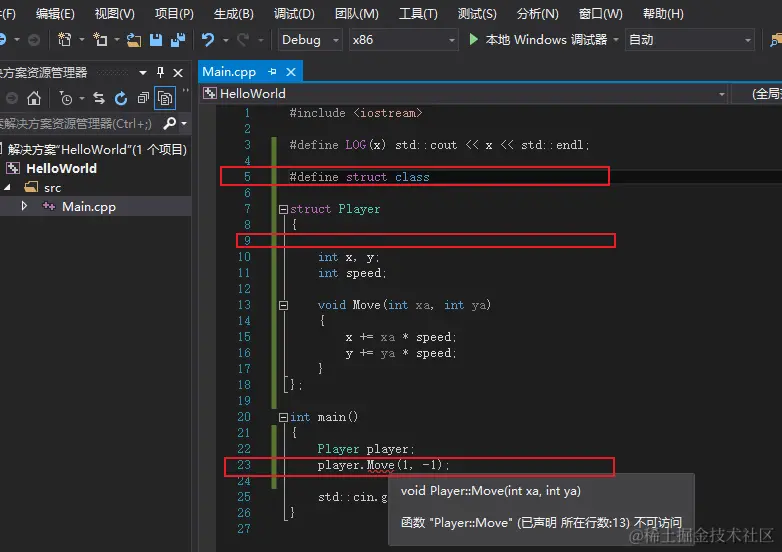
Task: Expand the Main.cpp tree node
Action: 24,205
